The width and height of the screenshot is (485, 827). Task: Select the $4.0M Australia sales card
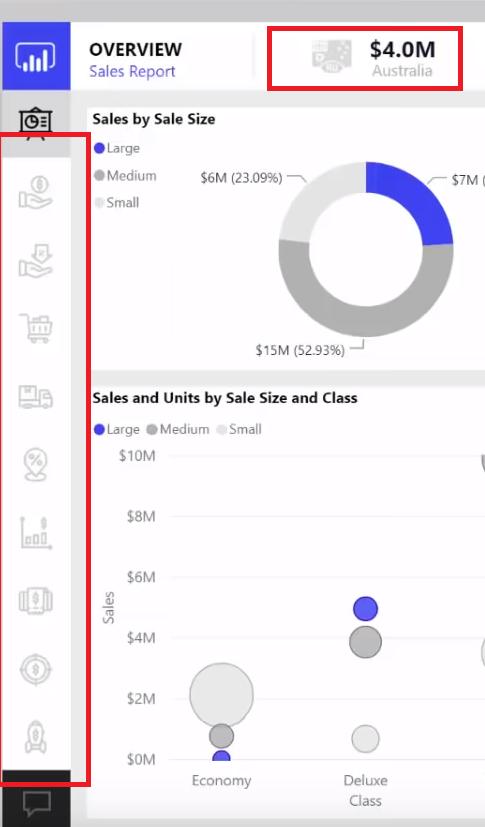[x=365, y=59]
